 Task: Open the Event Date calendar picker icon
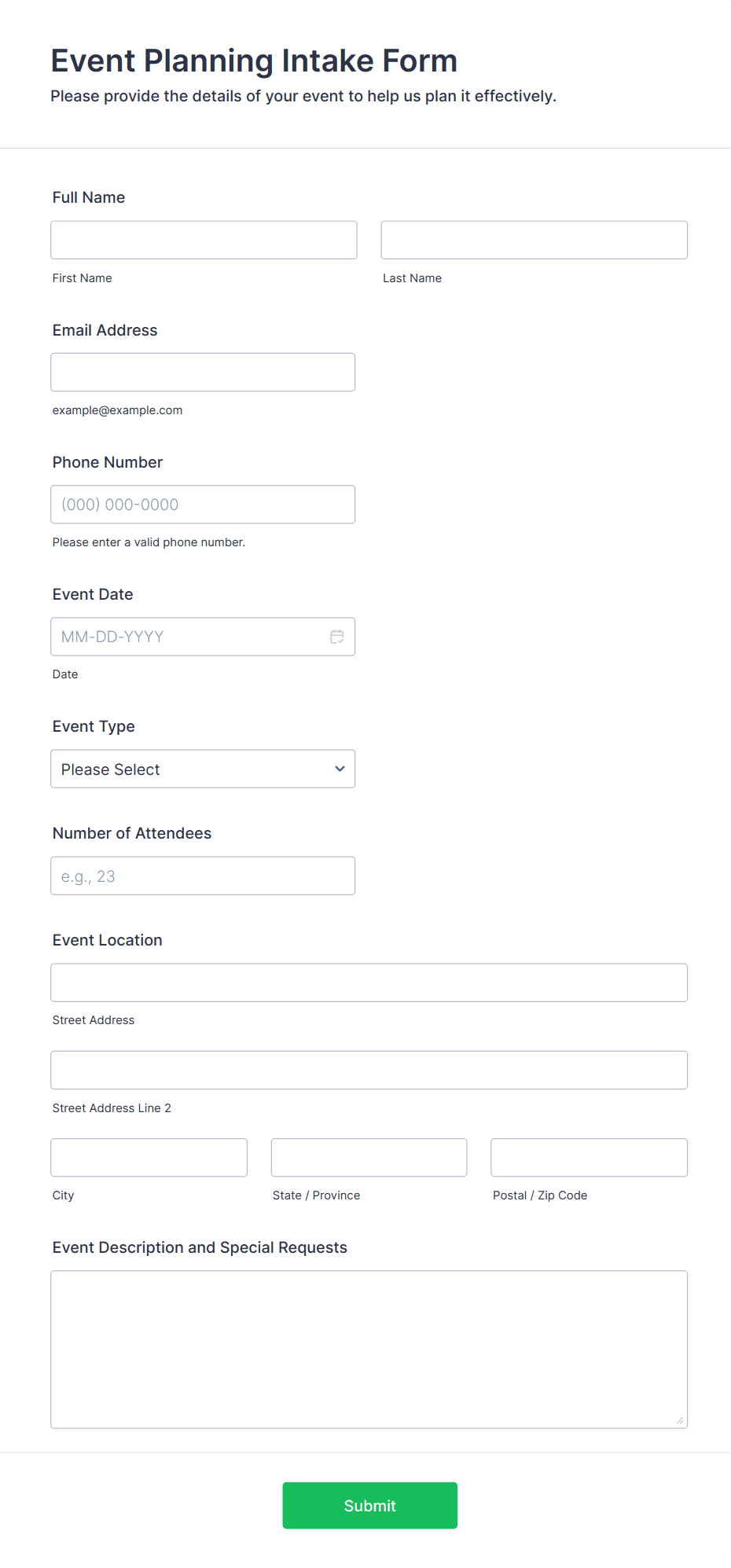pyautogui.click(x=337, y=637)
